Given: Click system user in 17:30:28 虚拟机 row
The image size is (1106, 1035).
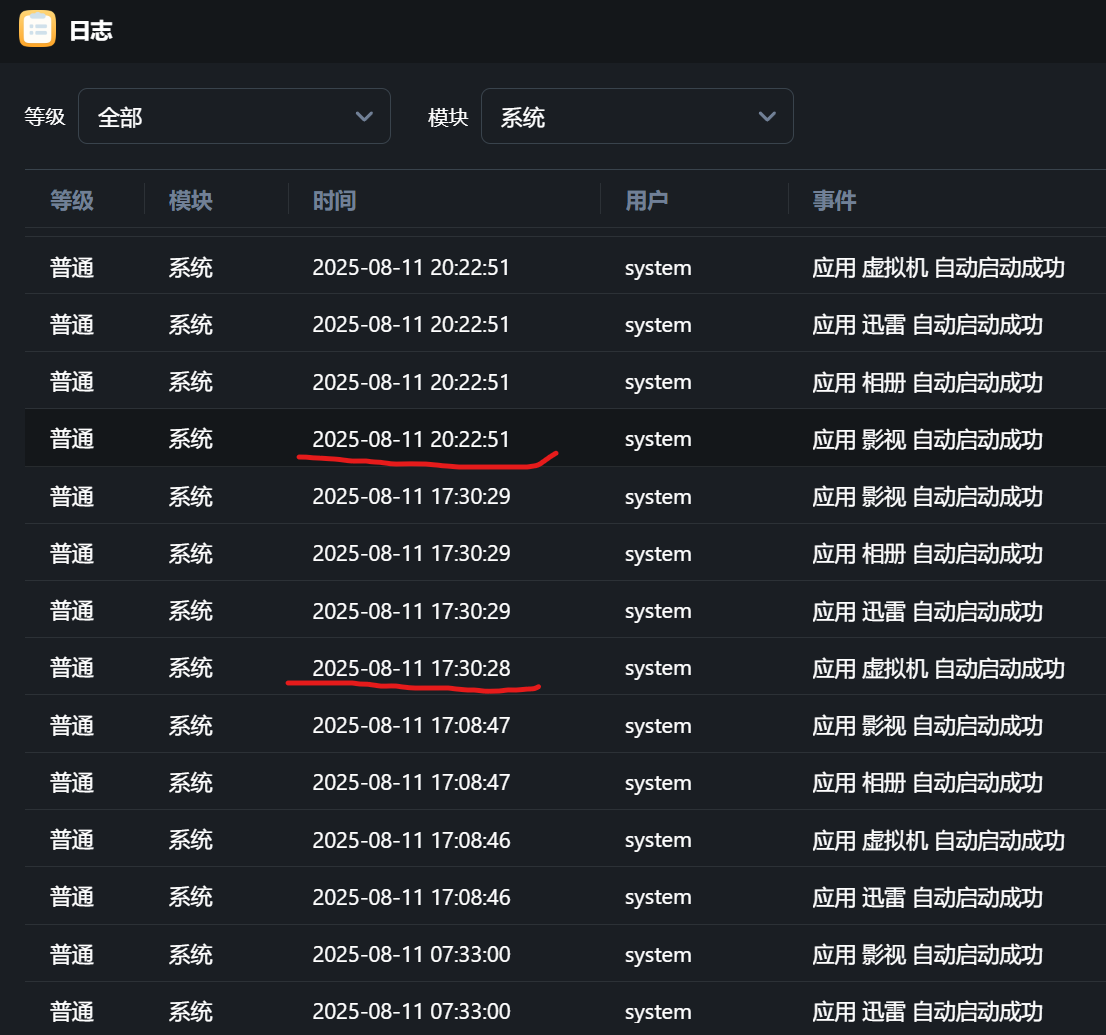Looking at the screenshot, I should (x=658, y=668).
